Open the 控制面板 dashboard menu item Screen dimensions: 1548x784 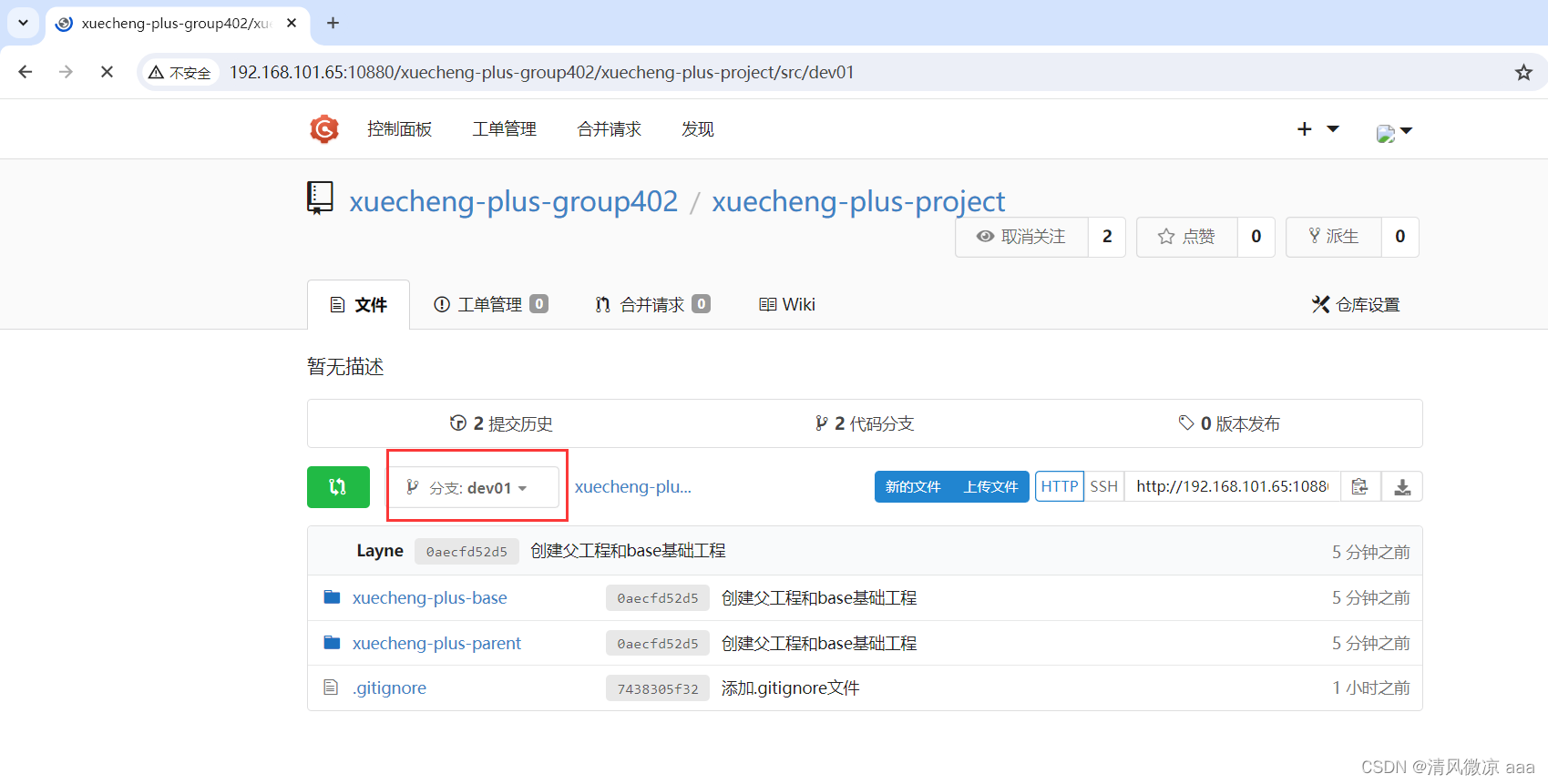400,129
